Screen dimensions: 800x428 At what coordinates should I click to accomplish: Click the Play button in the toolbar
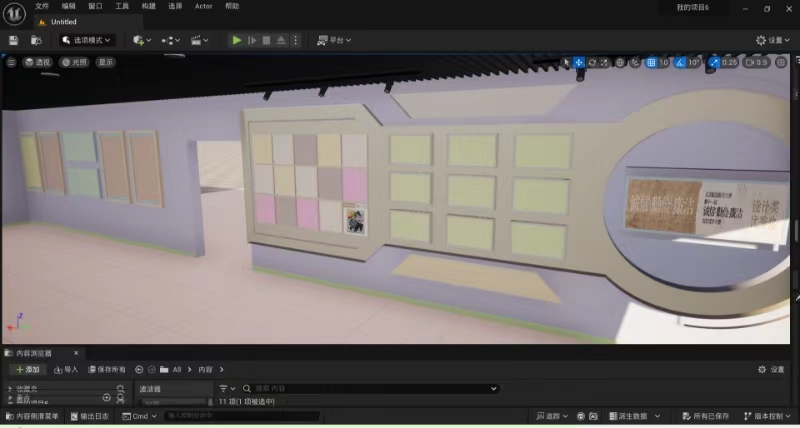click(x=237, y=40)
